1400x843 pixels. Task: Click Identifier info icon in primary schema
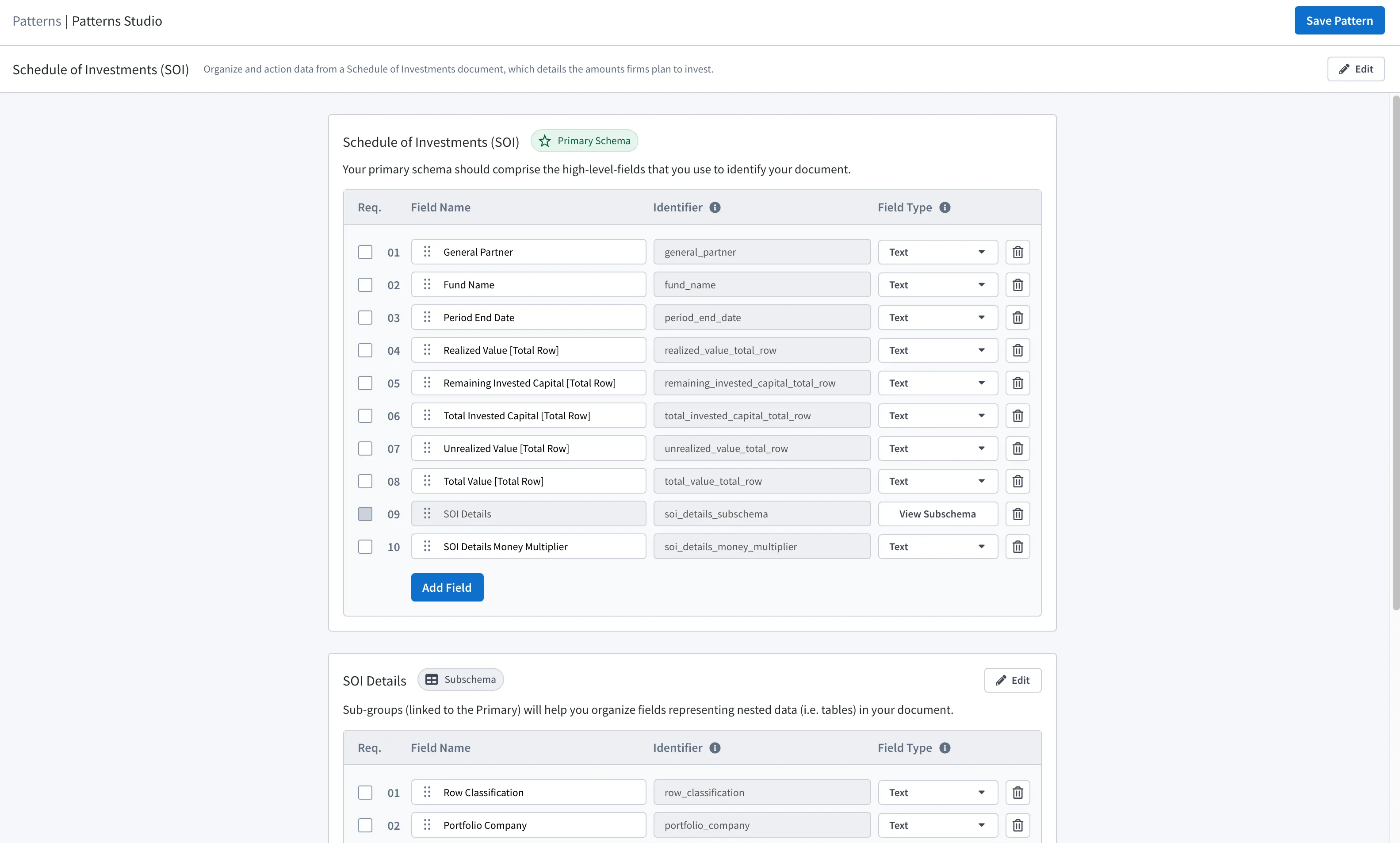pyautogui.click(x=715, y=207)
